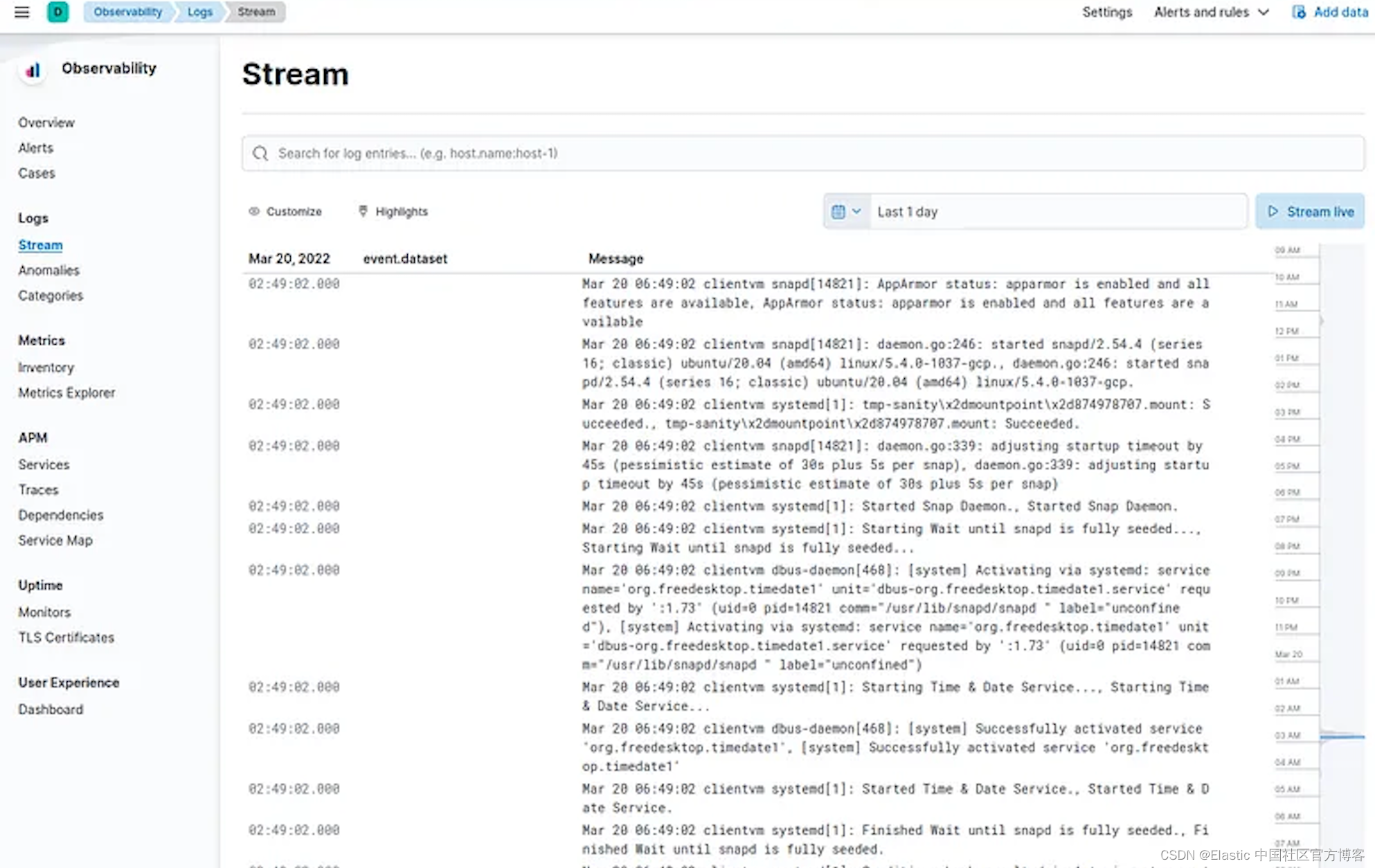
Task: Navigate to Observability breadcrumb
Action: (x=127, y=12)
